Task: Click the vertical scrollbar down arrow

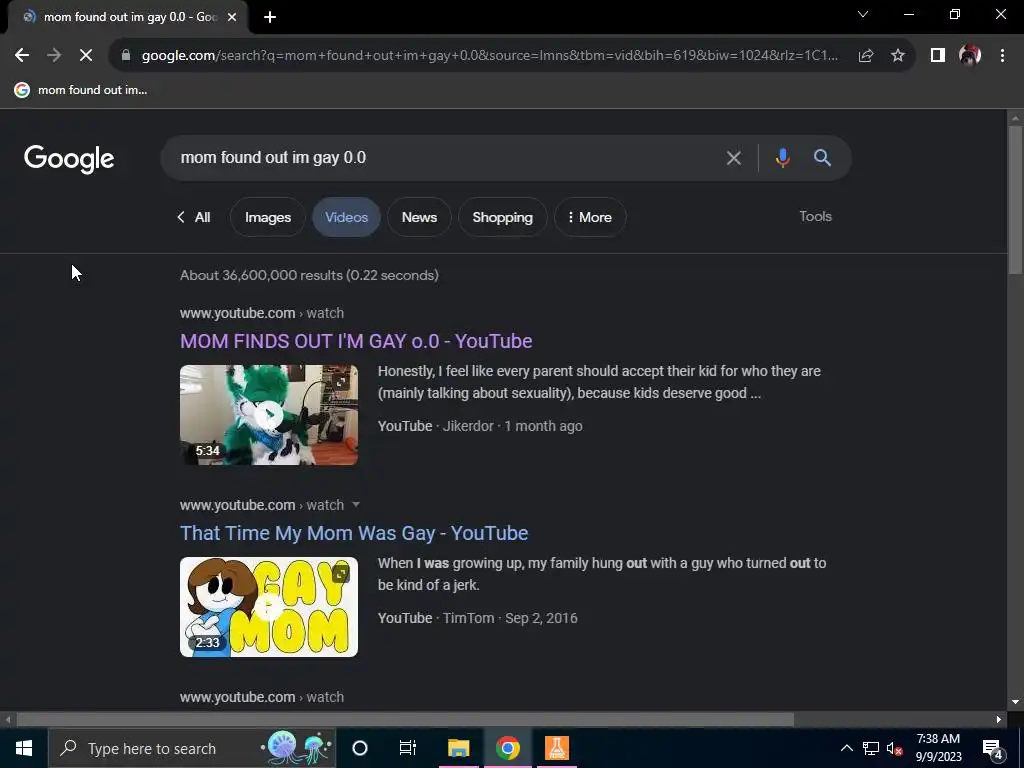Action: (x=1015, y=702)
